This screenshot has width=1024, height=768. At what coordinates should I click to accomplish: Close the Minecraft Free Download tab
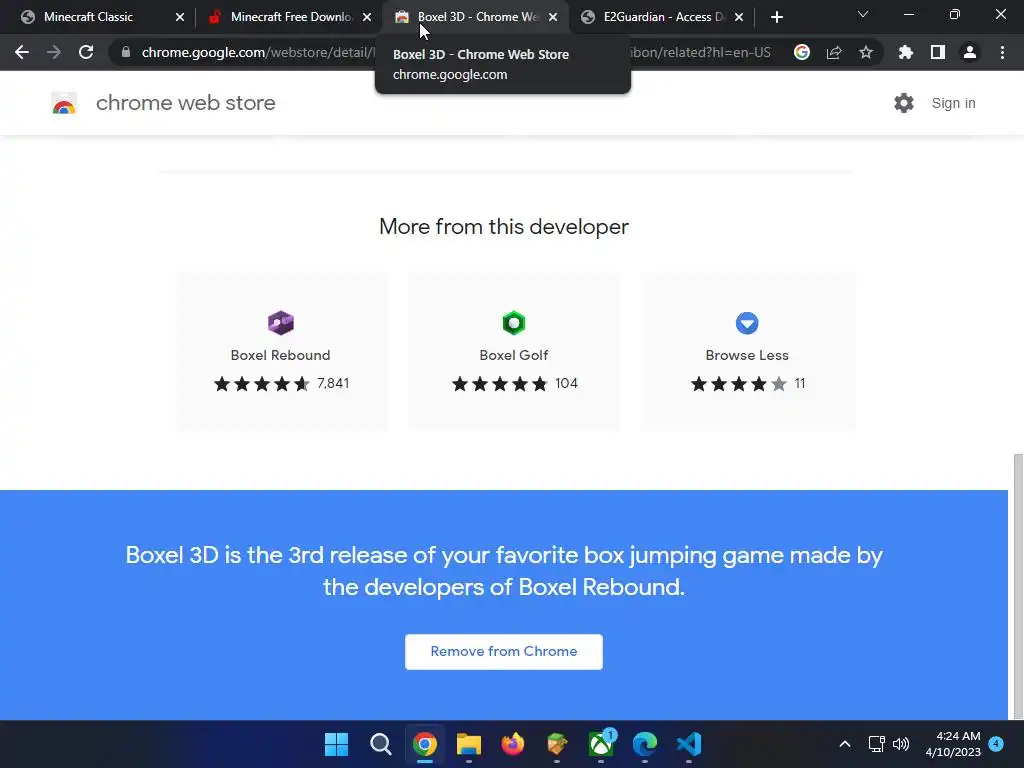(x=367, y=17)
